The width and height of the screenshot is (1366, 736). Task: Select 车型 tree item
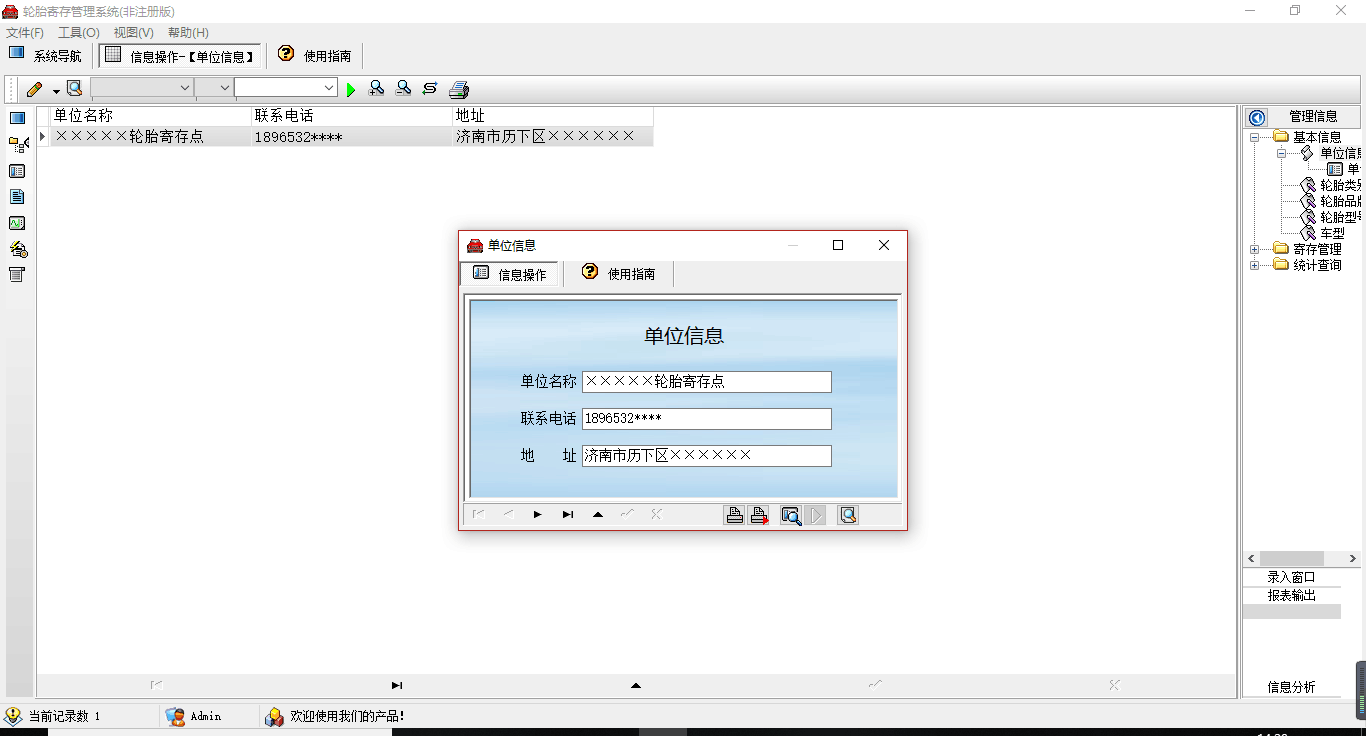pyautogui.click(x=1332, y=233)
